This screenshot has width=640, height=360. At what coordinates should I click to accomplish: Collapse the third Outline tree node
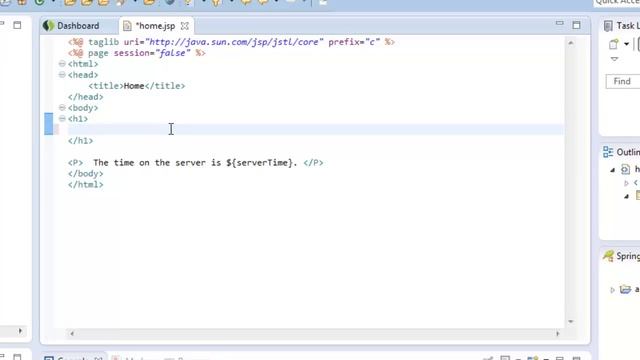626,196
